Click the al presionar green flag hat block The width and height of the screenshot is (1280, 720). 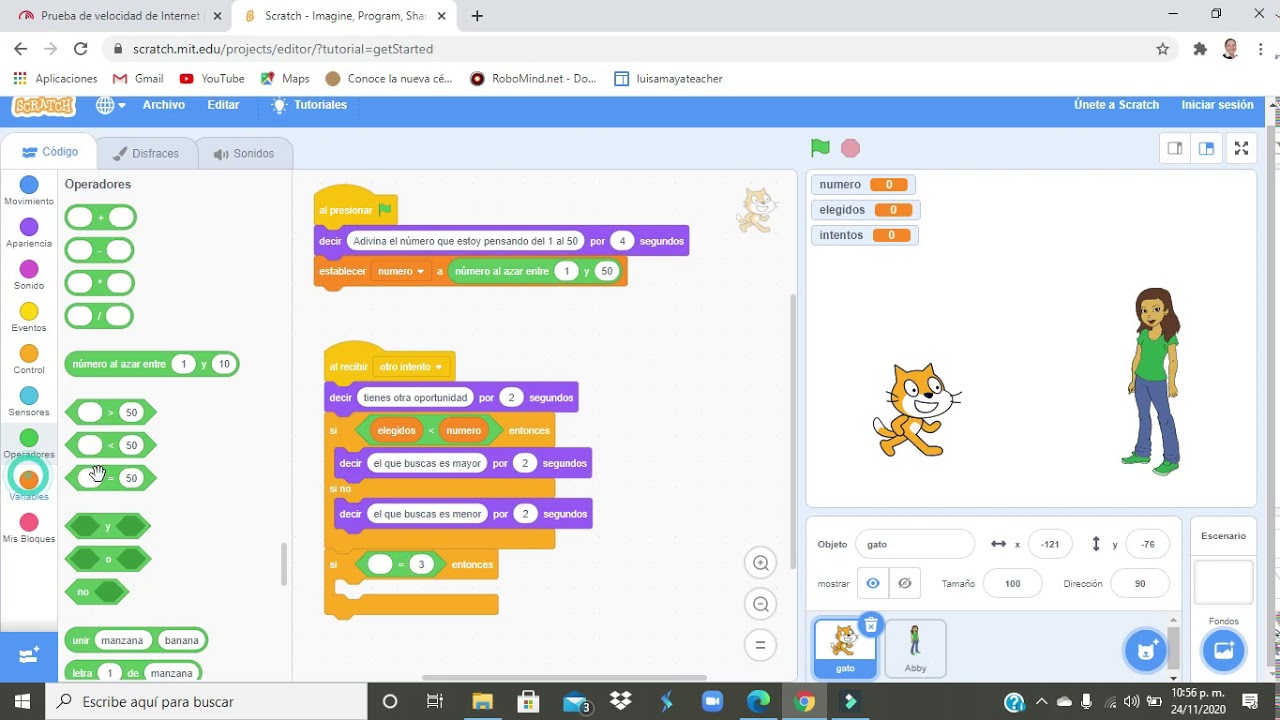(354, 209)
